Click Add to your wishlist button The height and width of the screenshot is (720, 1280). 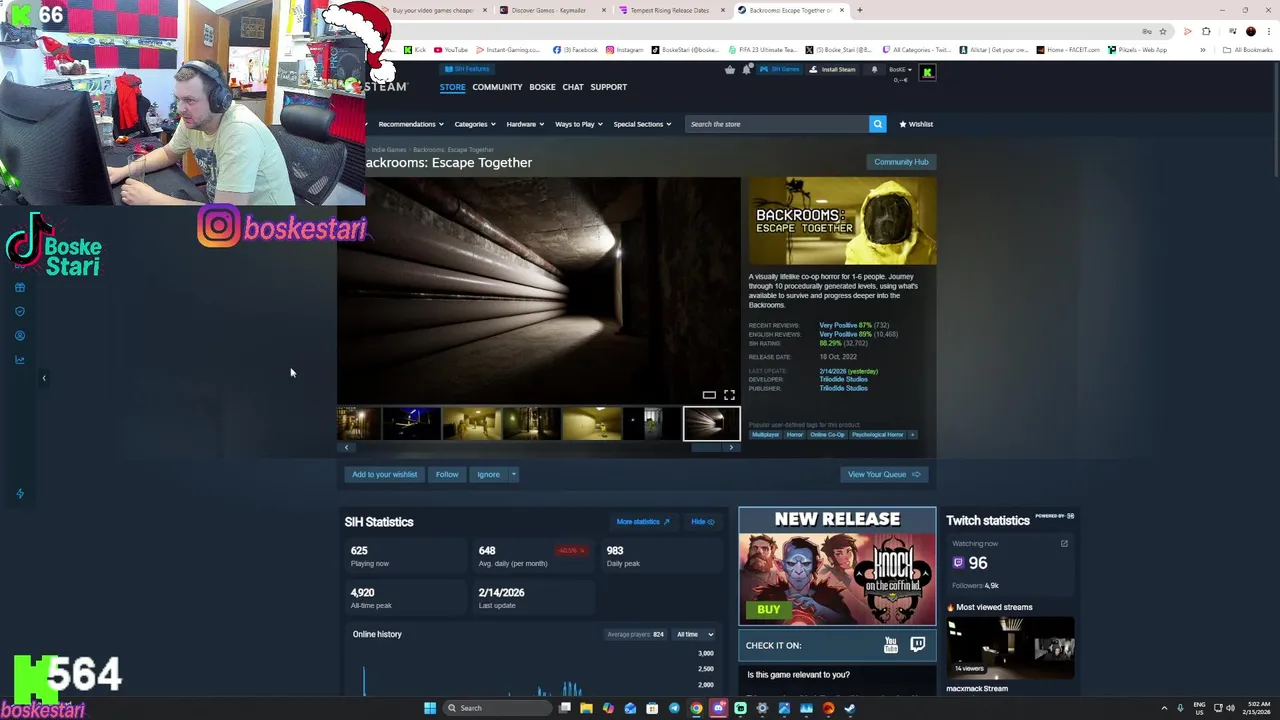point(384,475)
